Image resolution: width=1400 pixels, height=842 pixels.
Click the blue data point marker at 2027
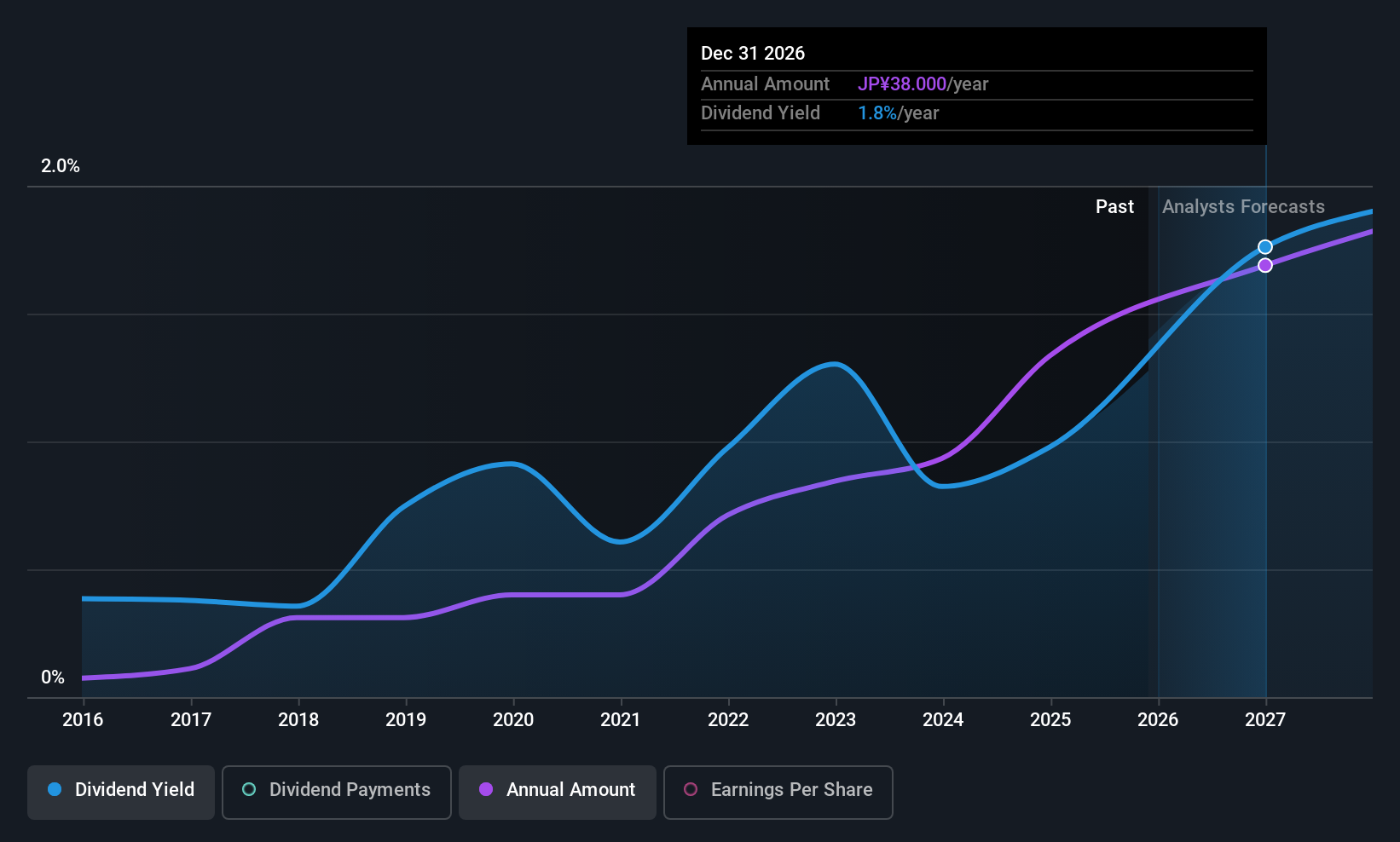(x=1265, y=247)
